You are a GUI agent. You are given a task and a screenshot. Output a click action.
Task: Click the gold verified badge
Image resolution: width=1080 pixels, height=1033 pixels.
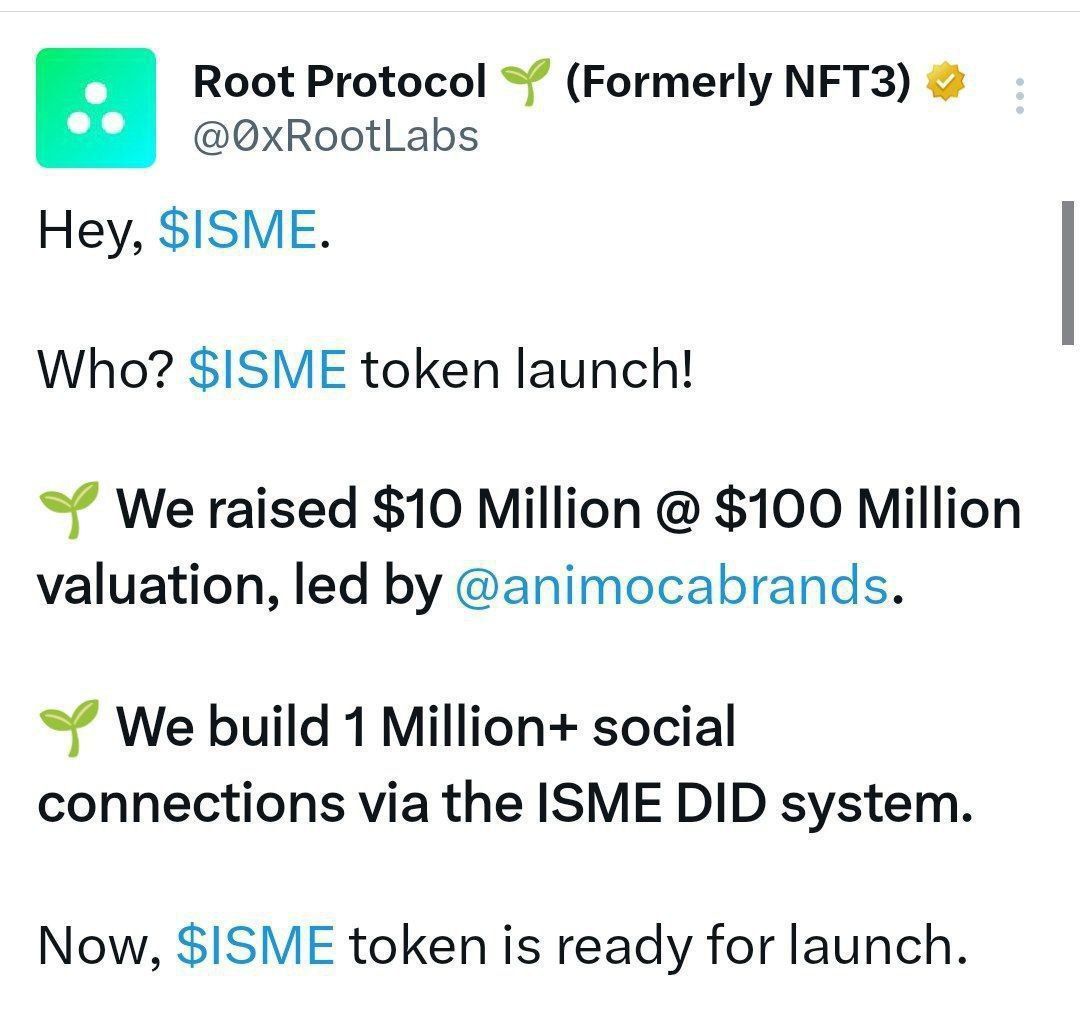945,82
